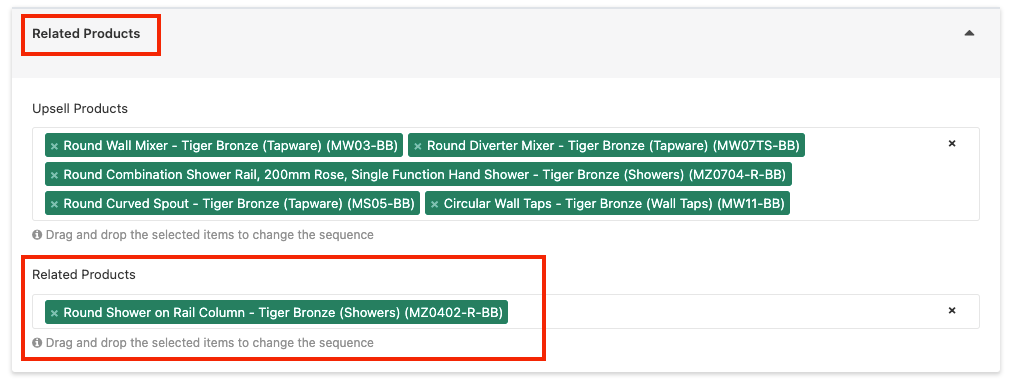
Task: Click the Related Products panel header title
Action: 86,33
